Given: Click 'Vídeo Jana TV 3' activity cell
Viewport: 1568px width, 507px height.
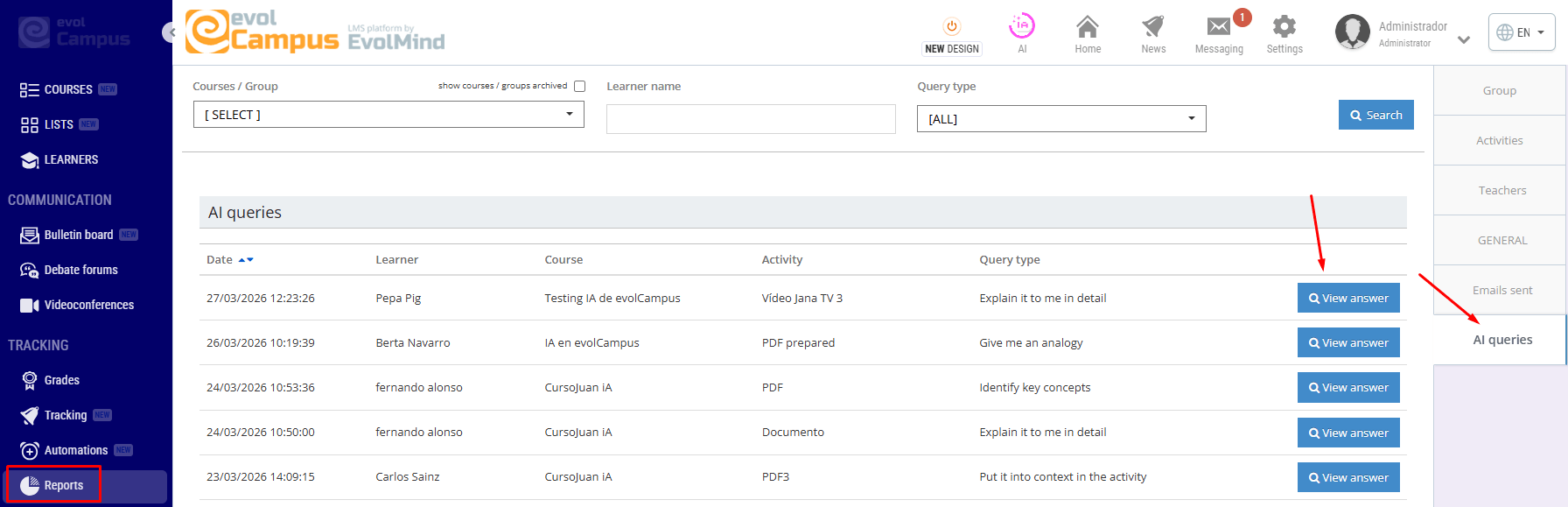Looking at the screenshot, I should 802,299.
